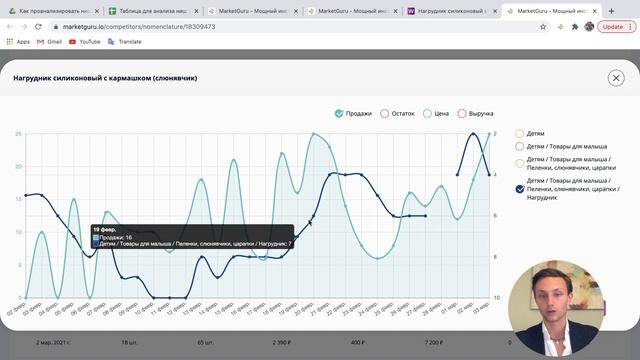Enable the Цена series
The image size is (640, 360).
[x=427, y=113]
